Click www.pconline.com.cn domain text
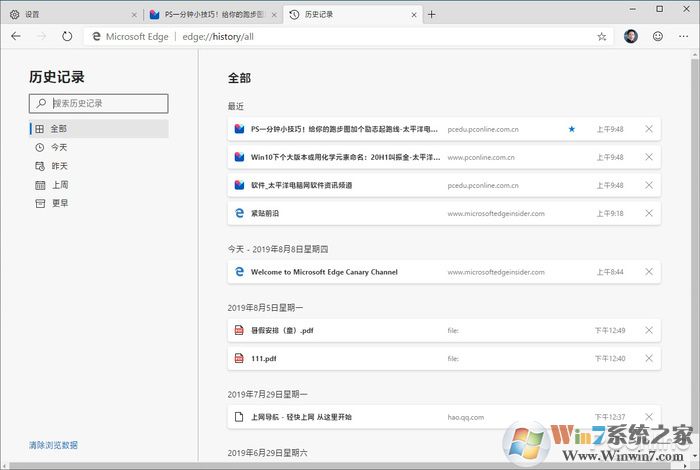 pos(481,158)
